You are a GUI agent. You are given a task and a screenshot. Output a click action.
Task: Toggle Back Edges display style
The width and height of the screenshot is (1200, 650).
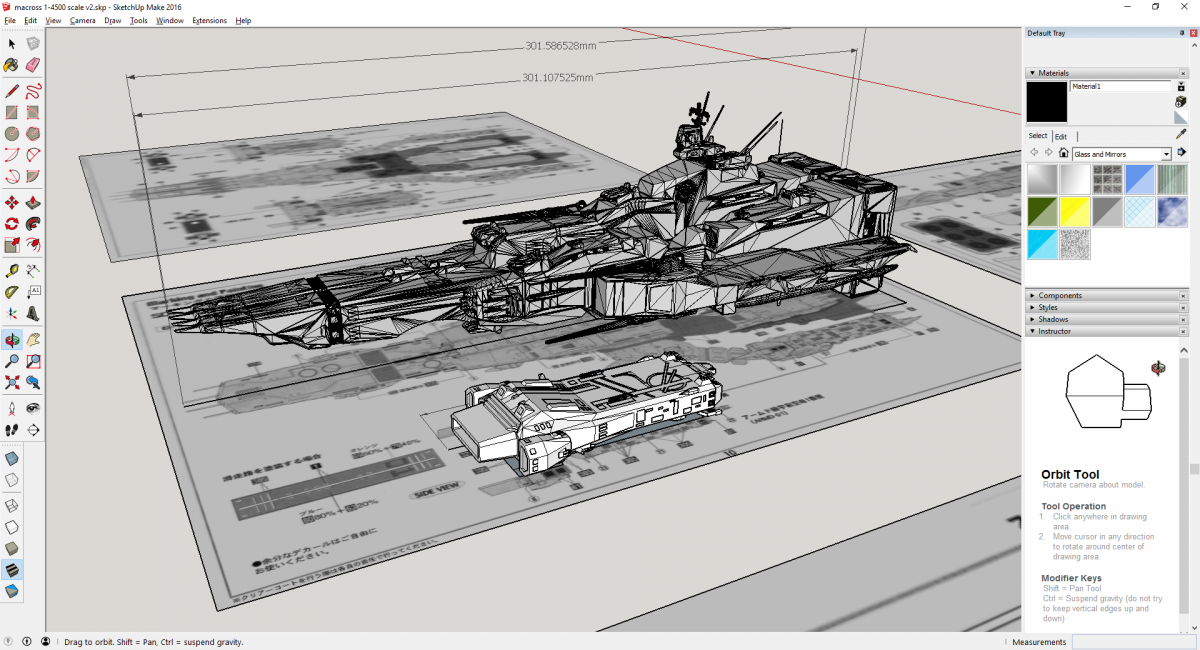pyautogui.click(x=12, y=480)
